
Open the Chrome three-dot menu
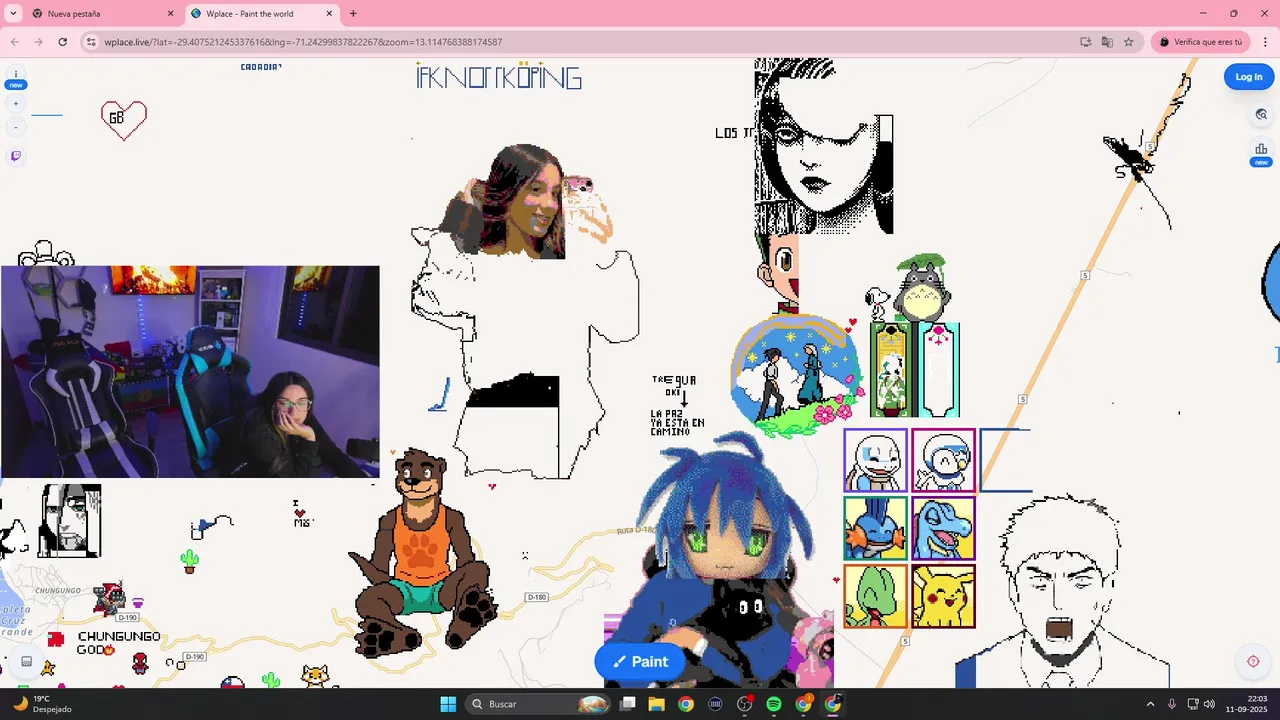[1266, 42]
